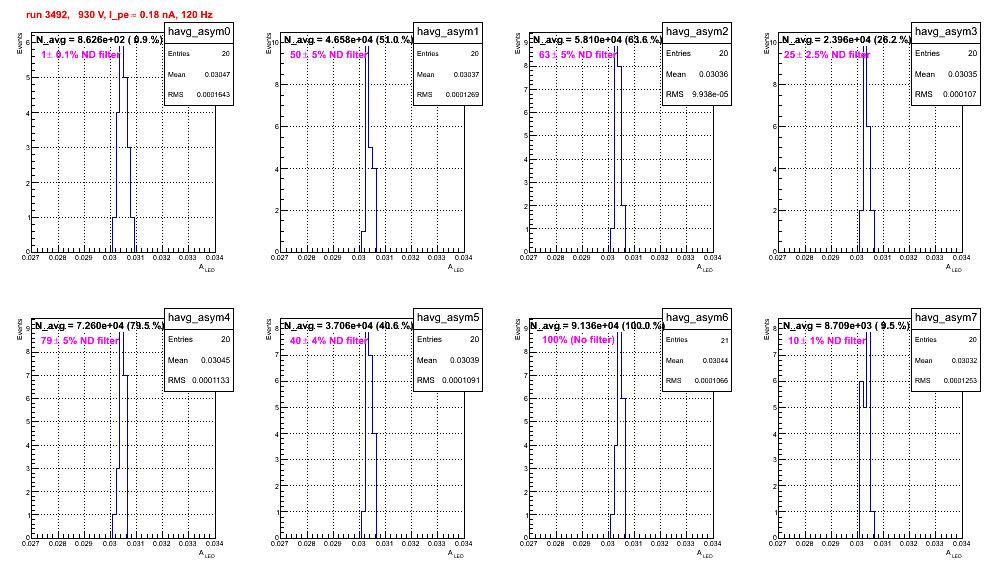Click the Entries value 21 in havg_asym6
This screenshot has width=996, height=572.
725,341
